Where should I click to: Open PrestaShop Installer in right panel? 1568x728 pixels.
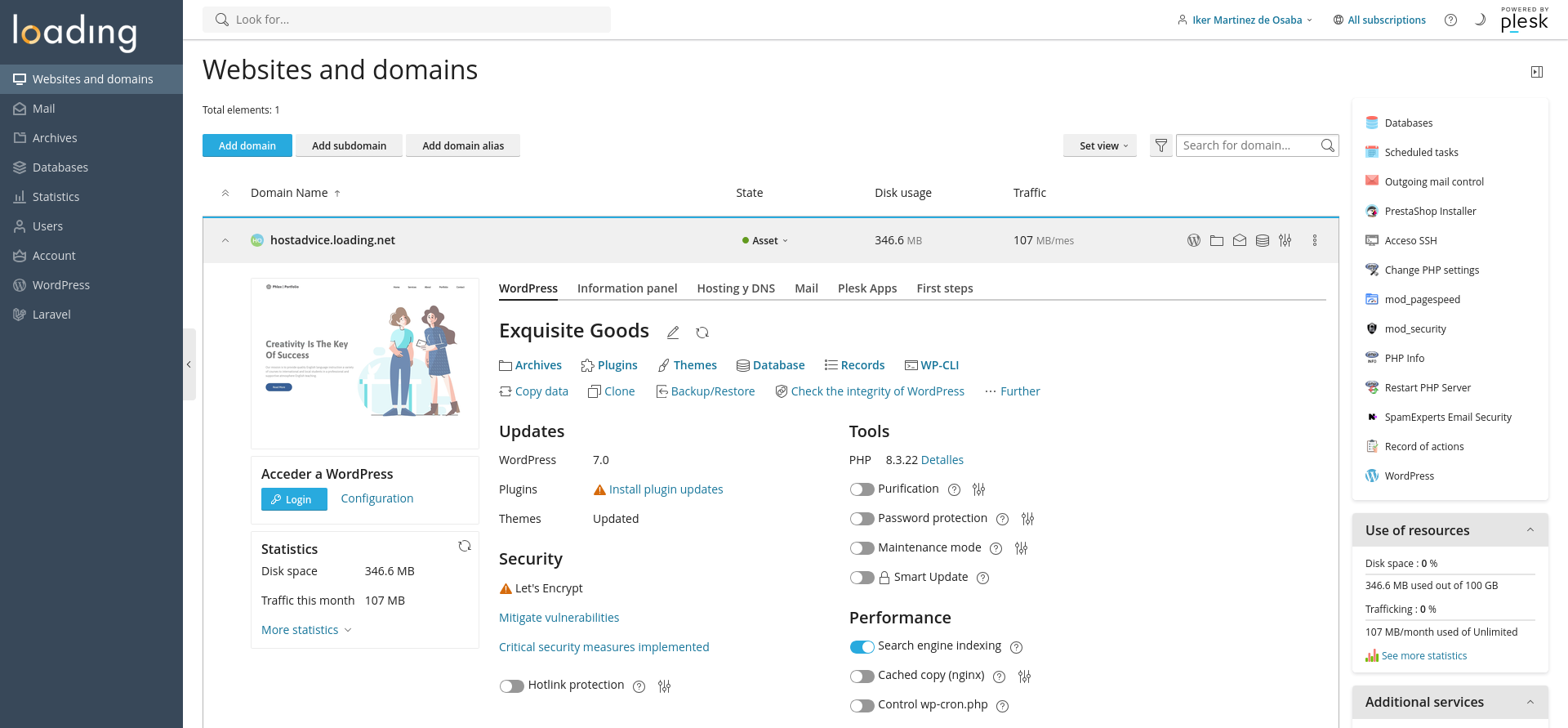coord(1430,211)
